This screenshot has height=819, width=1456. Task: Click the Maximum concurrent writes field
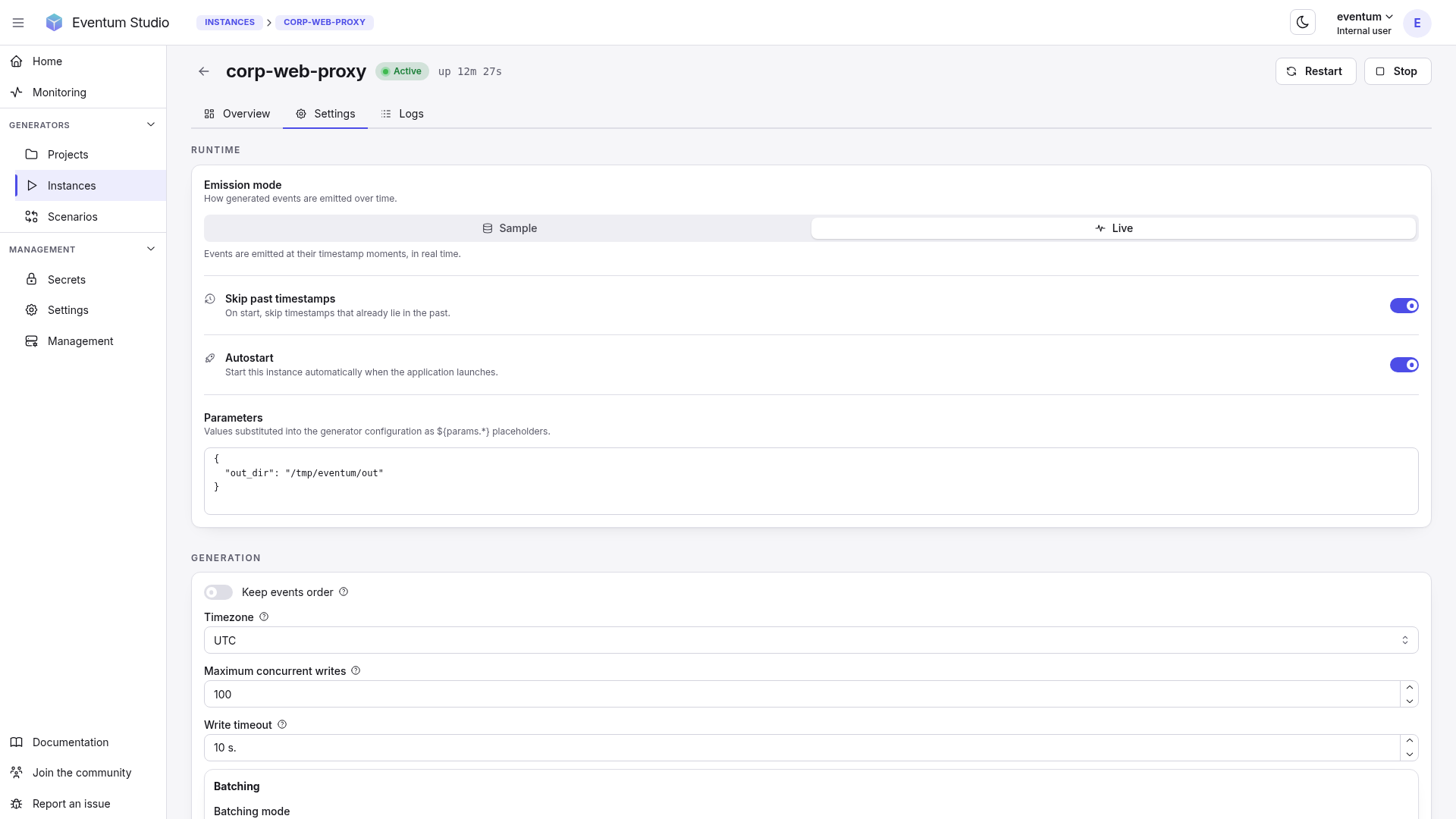[x=802, y=694]
